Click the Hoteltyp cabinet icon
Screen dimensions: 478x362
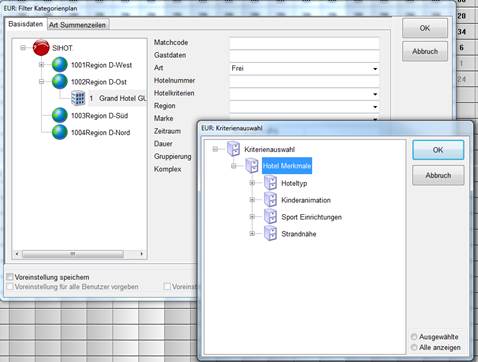270,183
